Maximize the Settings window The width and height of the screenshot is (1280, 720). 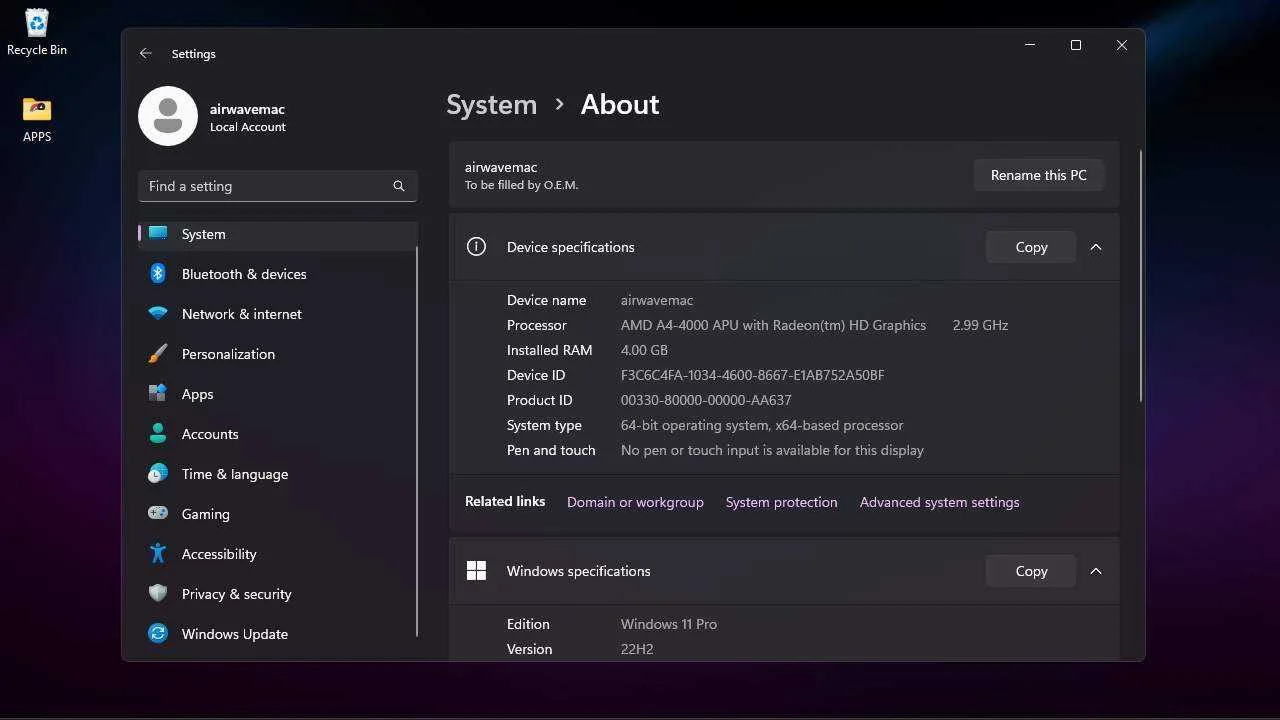(x=1076, y=45)
